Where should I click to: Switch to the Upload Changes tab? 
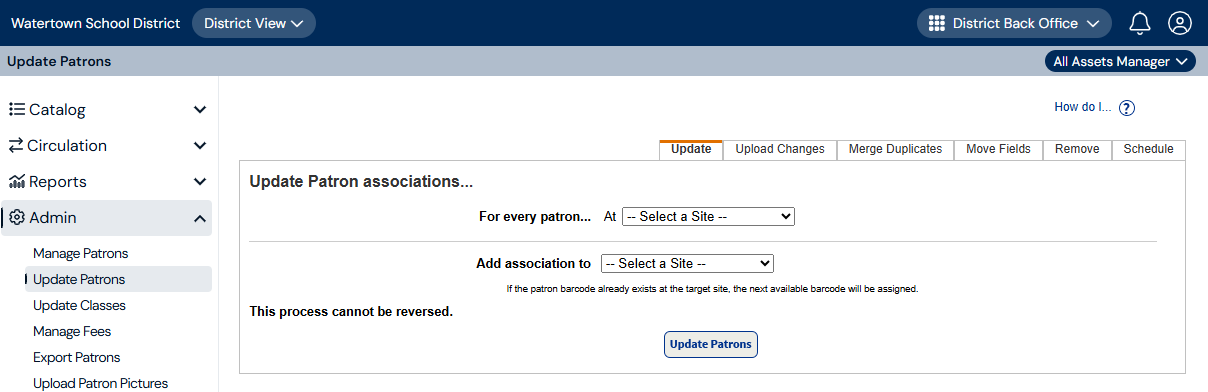point(780,149)
